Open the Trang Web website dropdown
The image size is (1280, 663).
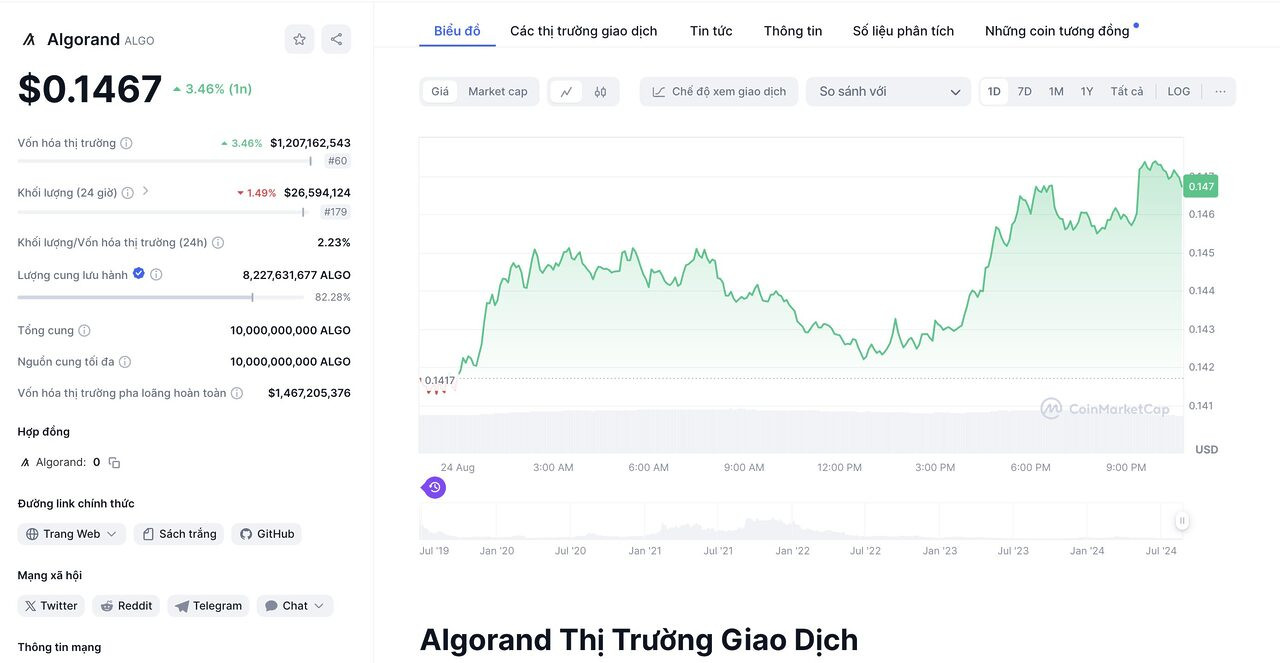(71, 533)
